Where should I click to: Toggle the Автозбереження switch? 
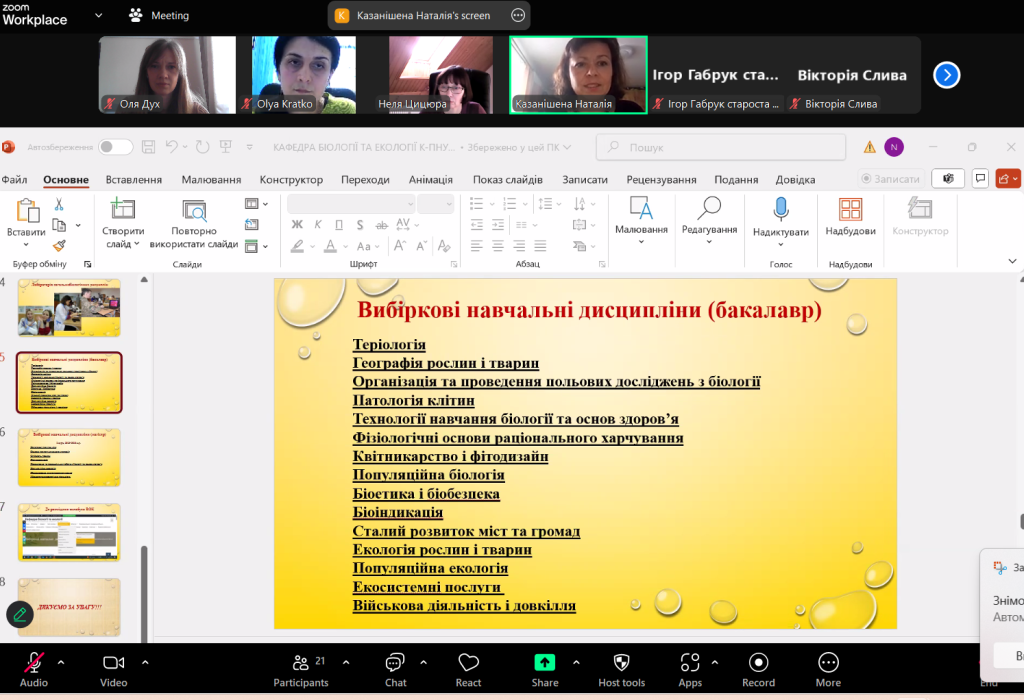[115, 147]
